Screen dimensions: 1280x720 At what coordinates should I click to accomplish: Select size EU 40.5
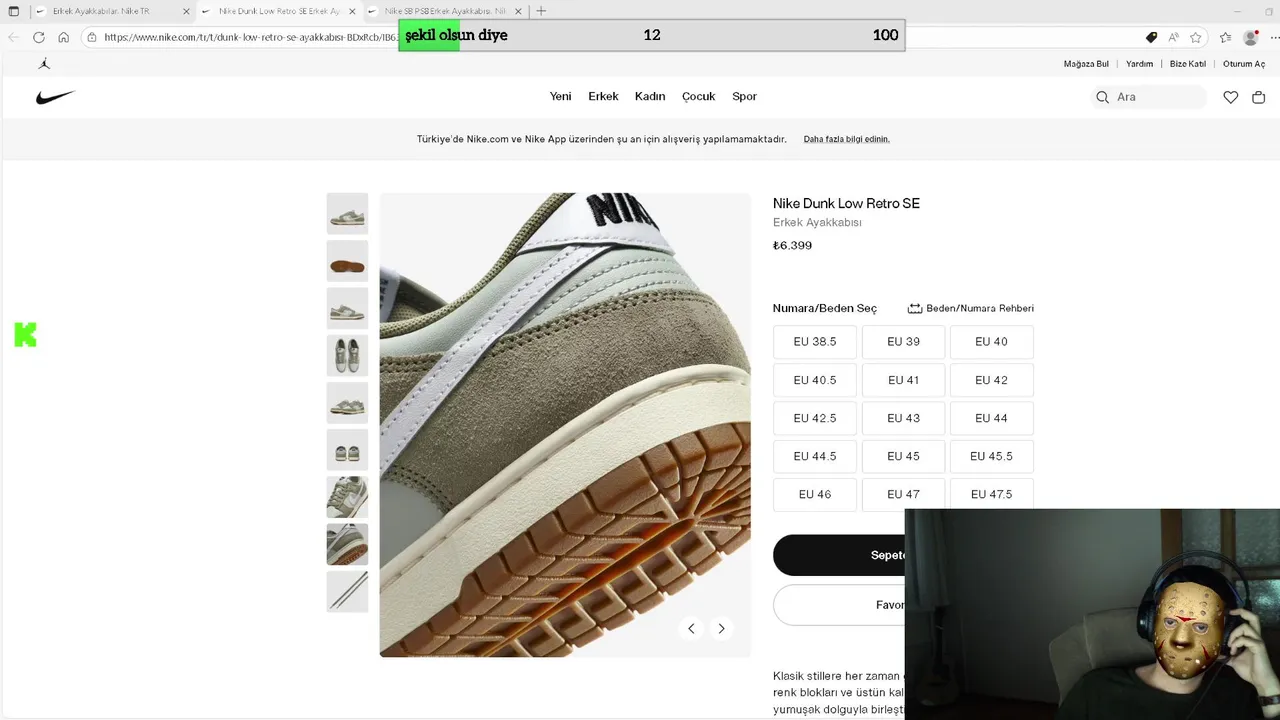[815, 380]
